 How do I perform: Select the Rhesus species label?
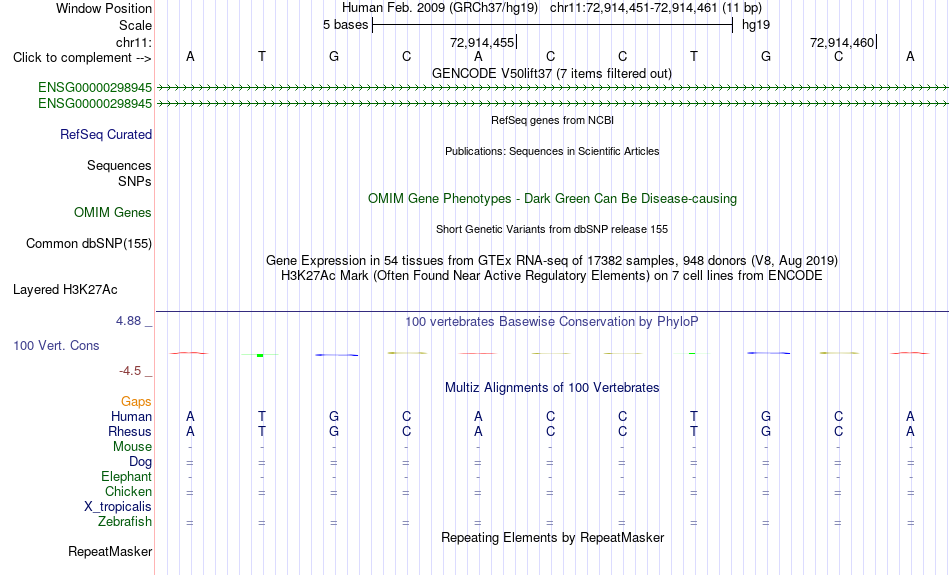click(x=130, y=431)
